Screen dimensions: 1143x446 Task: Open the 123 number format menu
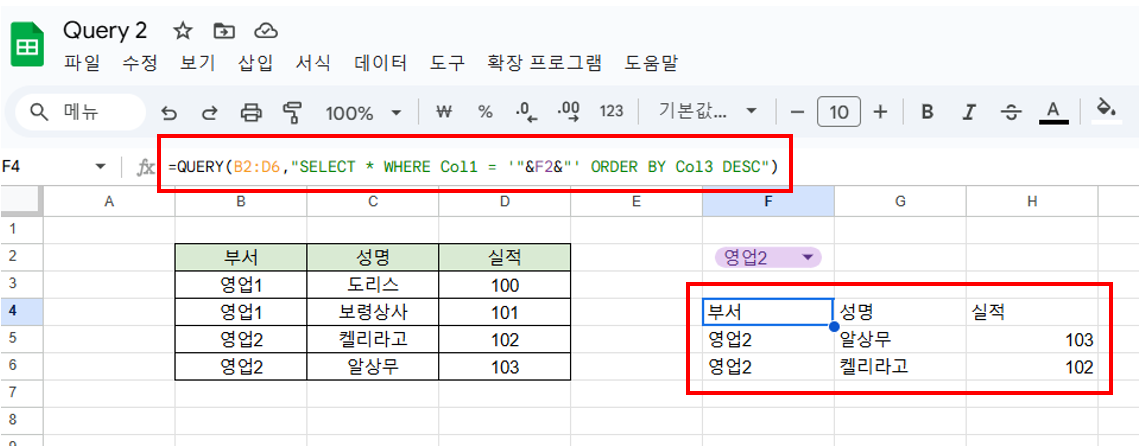click(x=611, y=112)
